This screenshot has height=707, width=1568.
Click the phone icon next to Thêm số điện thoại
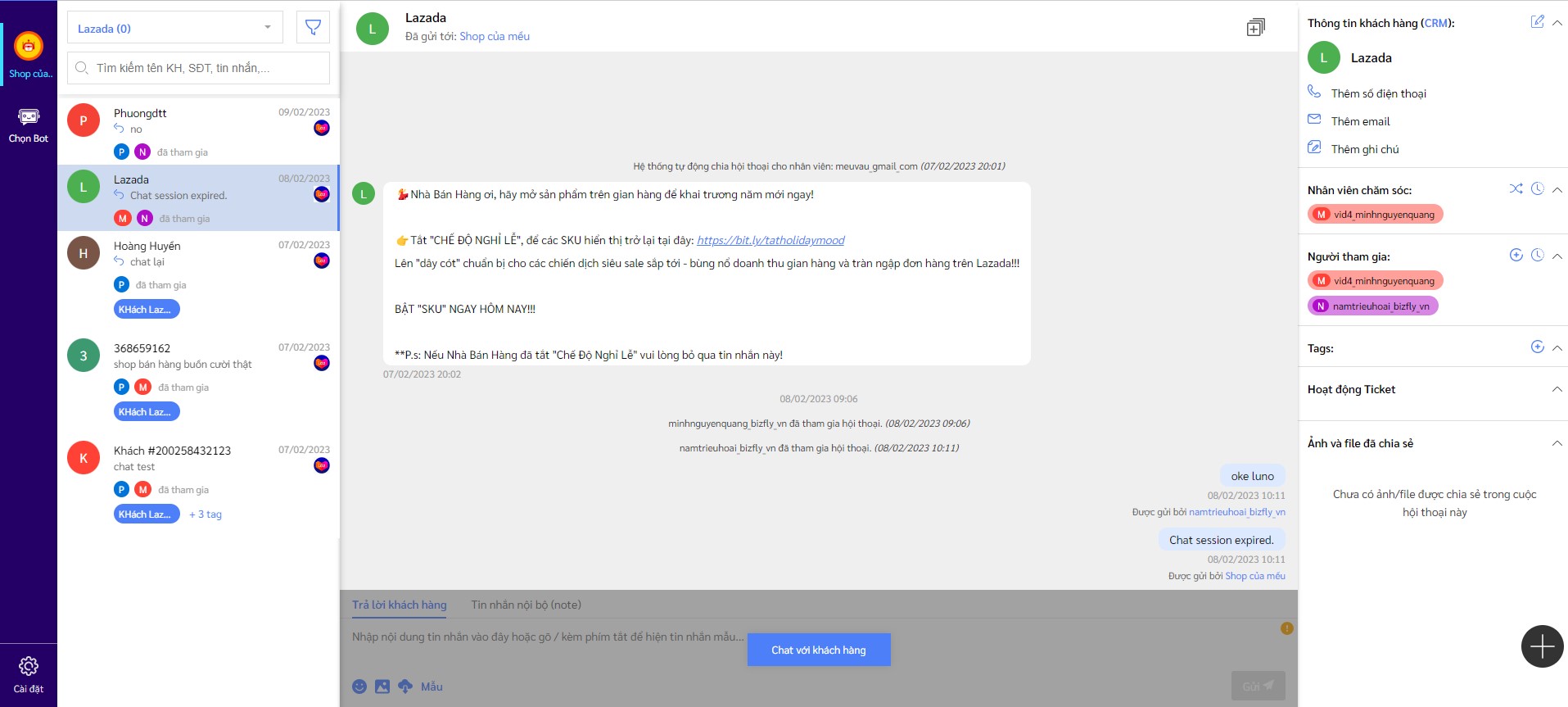tap(1314, 91)
